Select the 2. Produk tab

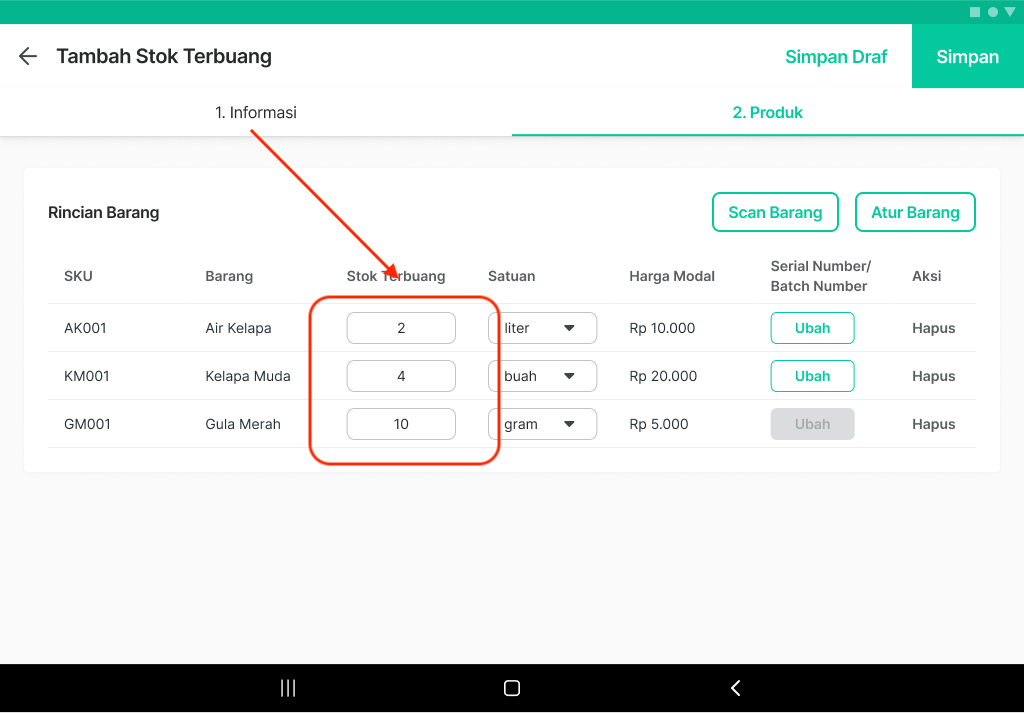tap(768, 112)
